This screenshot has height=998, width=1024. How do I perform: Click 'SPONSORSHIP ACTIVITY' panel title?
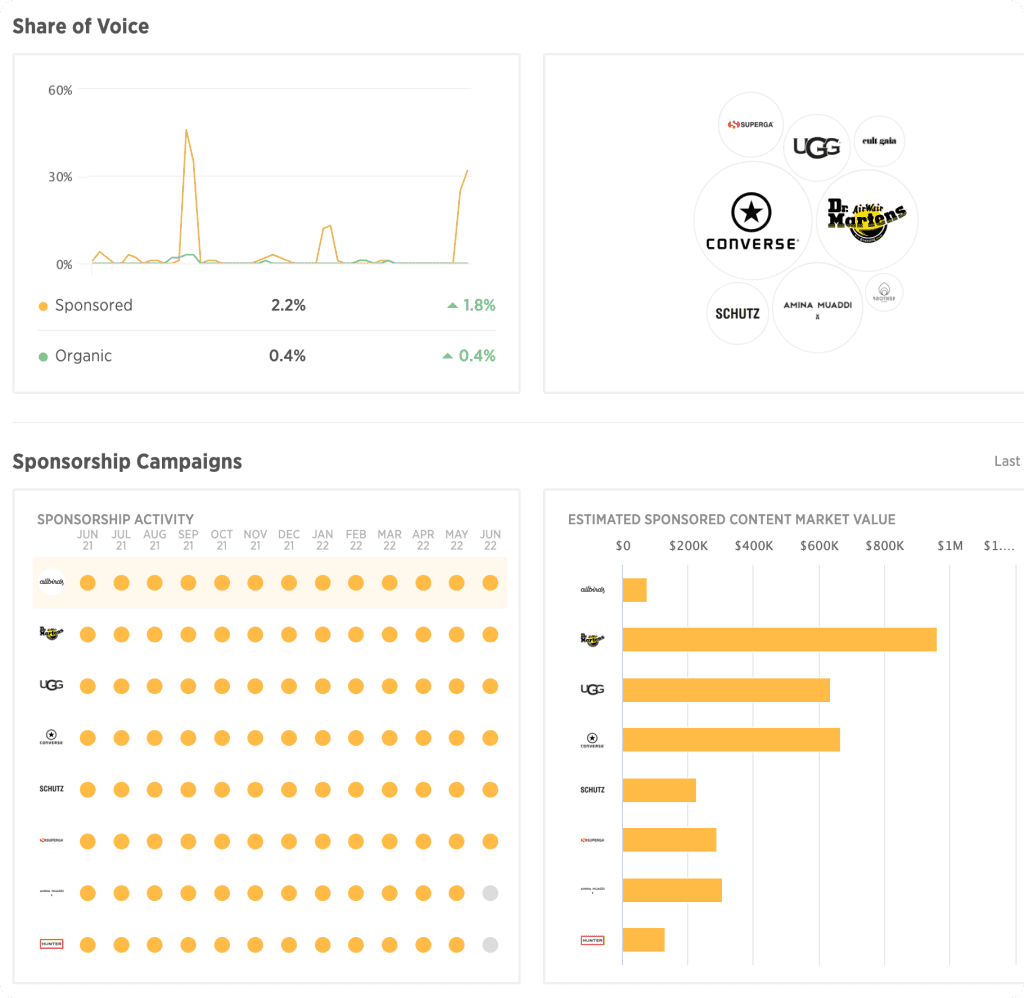click(116, 519)
